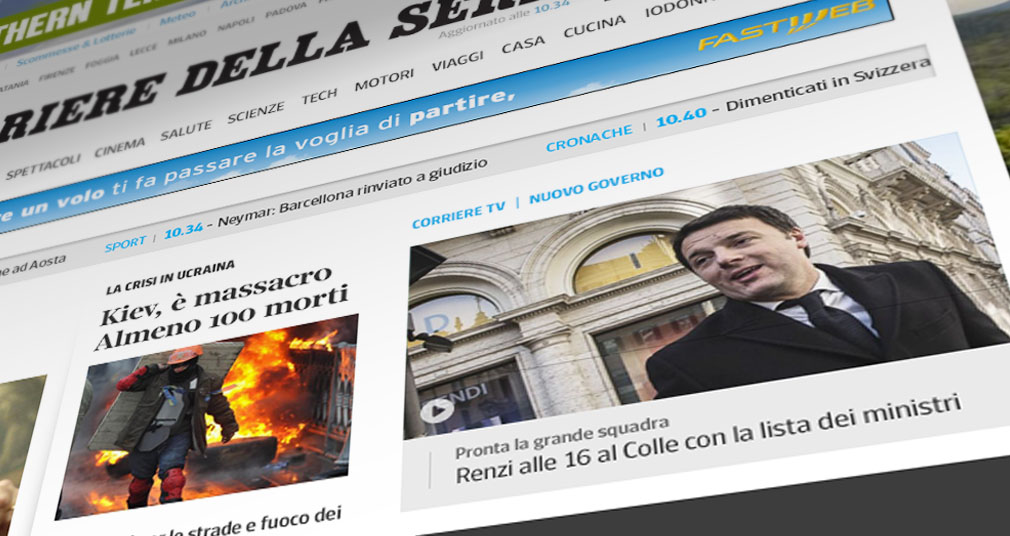Click Pronta la grande squadra subtitle
1010x536 pixels.
562,438
